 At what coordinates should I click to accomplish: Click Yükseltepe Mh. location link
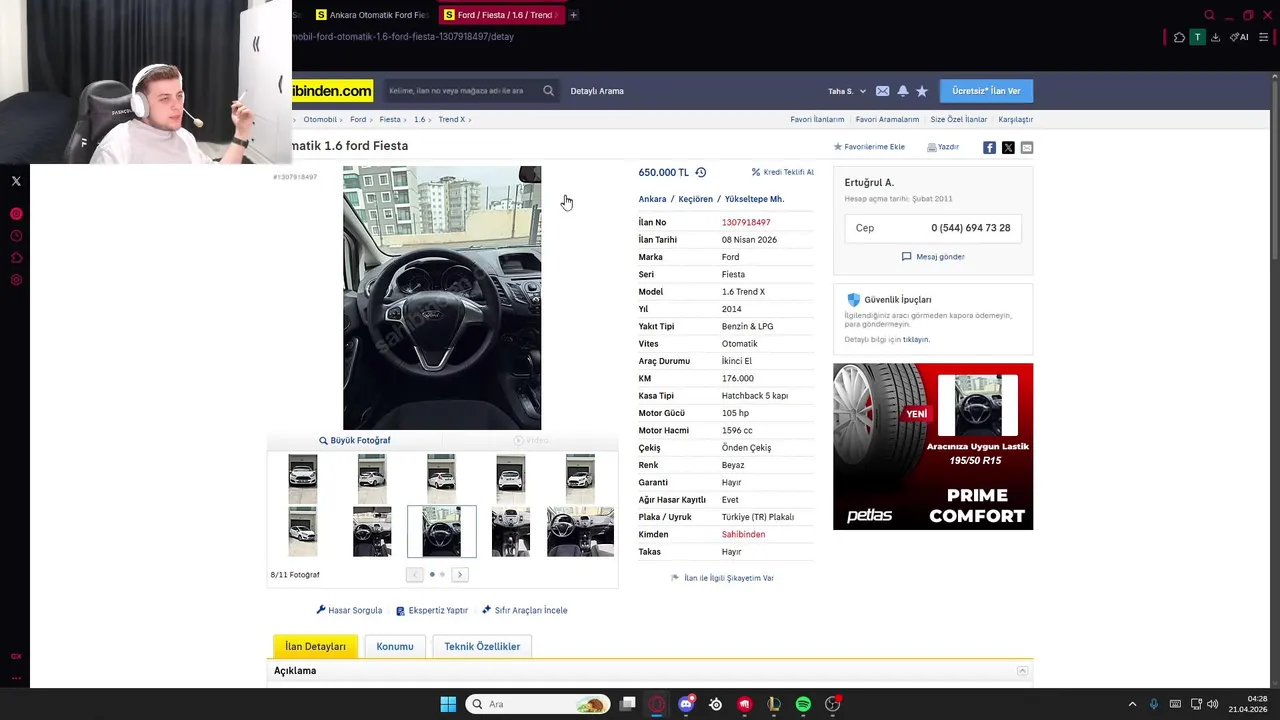point(754,199)
